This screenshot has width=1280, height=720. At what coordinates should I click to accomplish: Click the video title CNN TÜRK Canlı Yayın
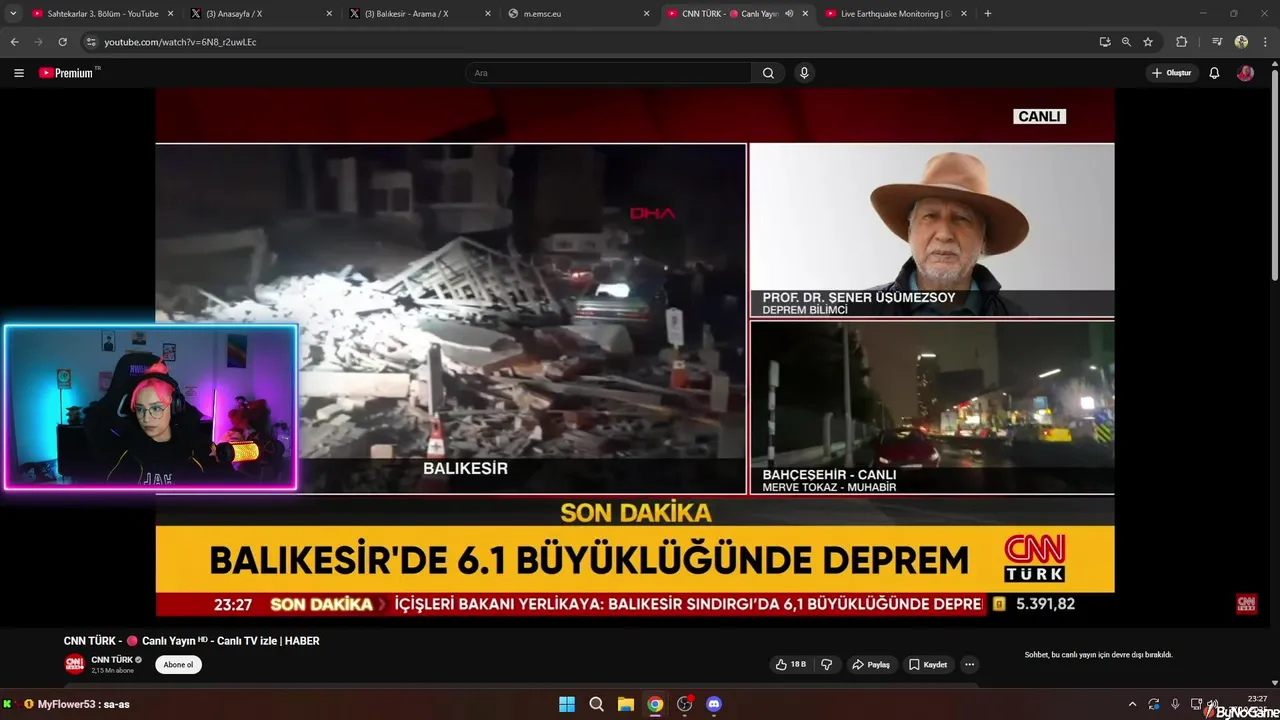click(192, 641)
